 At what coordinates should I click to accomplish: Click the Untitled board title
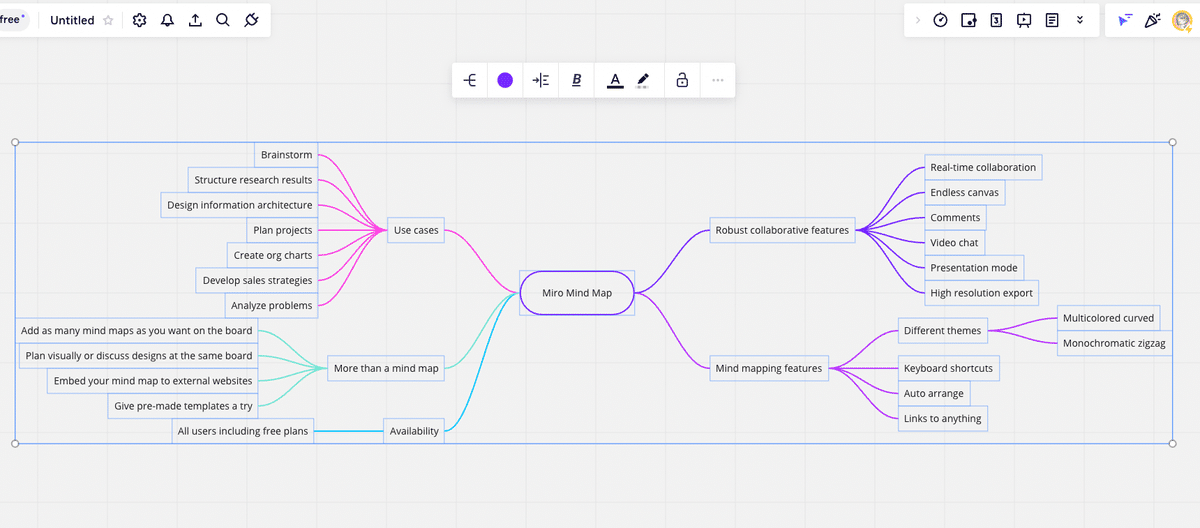[x=72, y=20]
